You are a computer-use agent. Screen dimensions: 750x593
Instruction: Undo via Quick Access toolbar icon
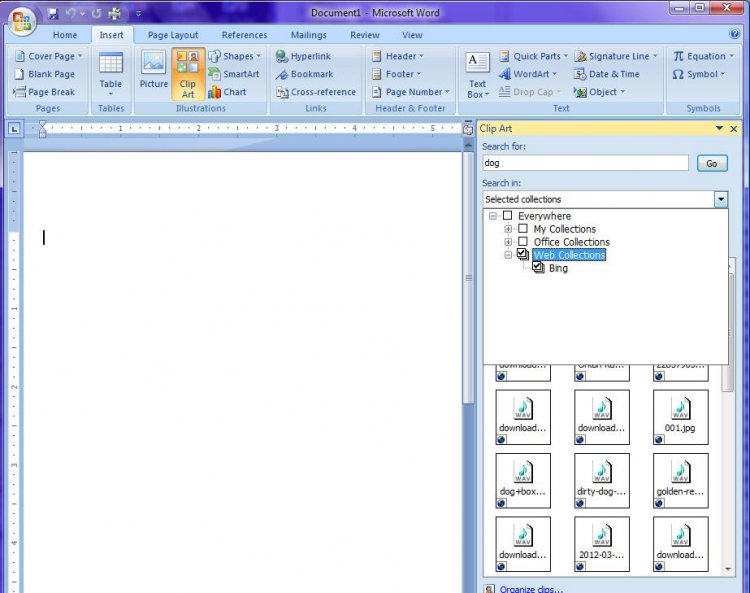click(71, 13)
